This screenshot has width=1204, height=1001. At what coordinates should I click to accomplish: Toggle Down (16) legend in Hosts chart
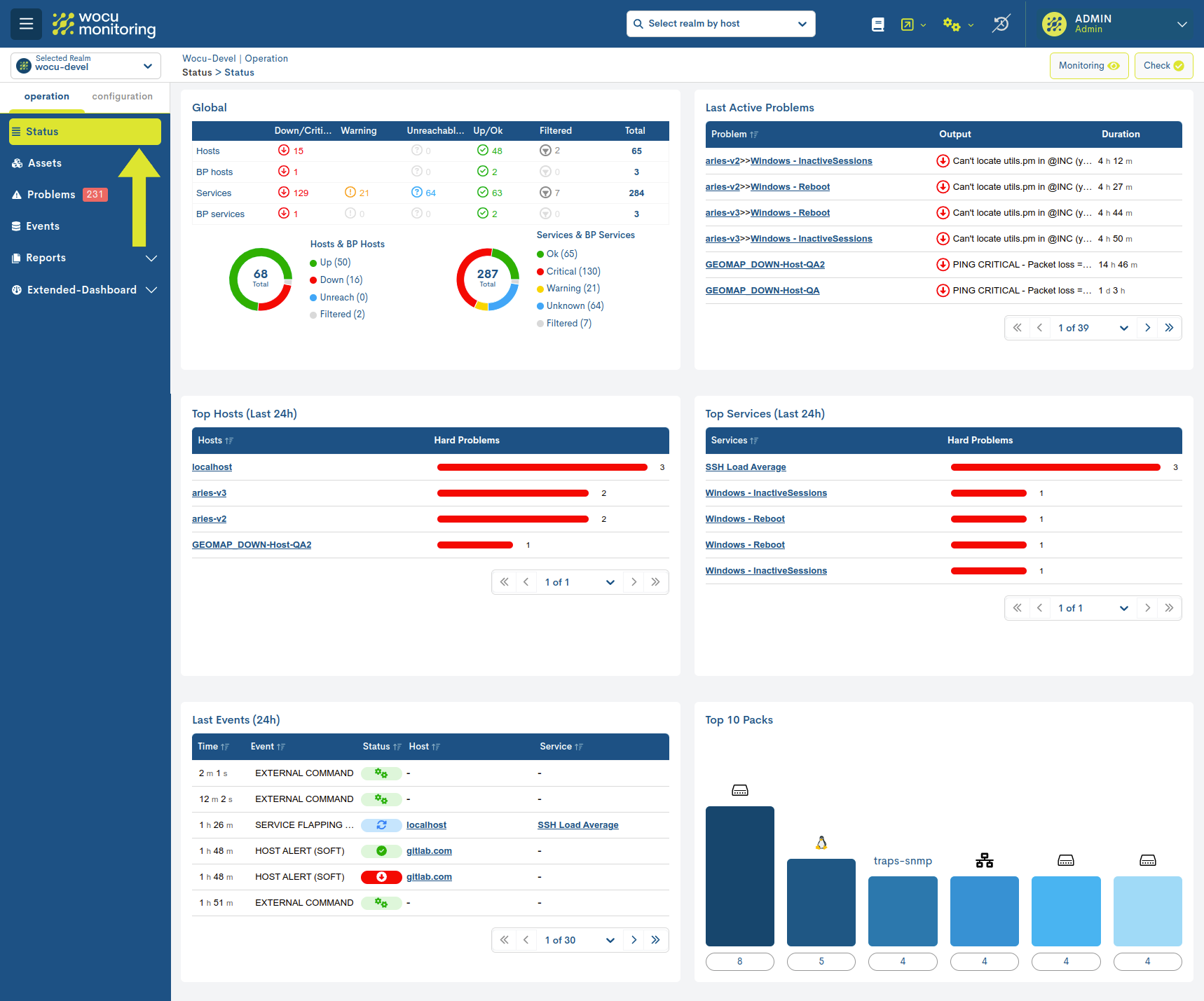[x=336, y=280]
